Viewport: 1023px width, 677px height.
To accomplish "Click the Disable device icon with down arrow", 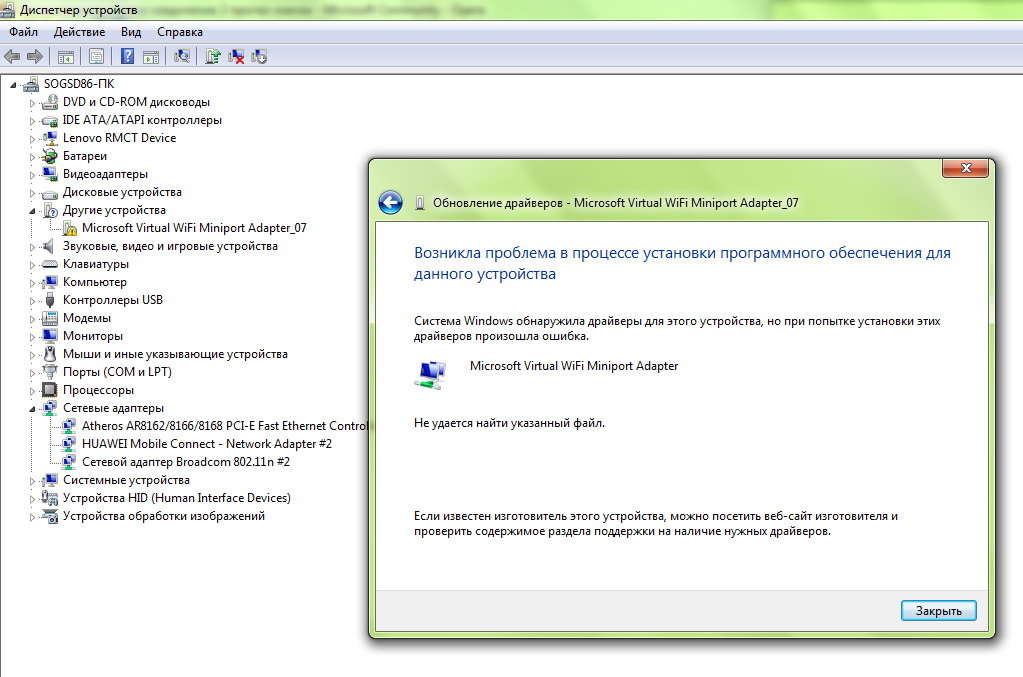I will 259,57.
